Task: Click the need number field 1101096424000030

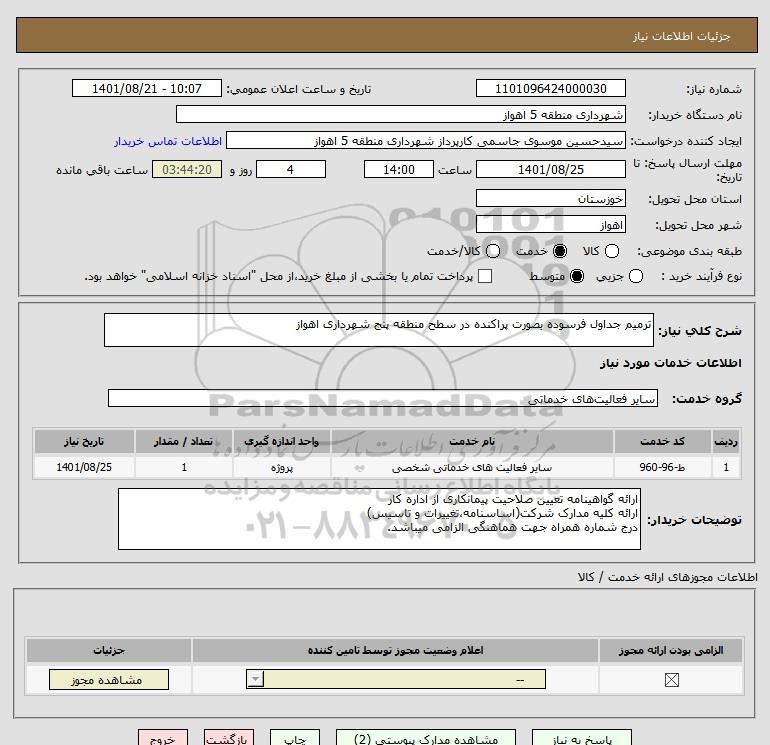Action: pos(550,88)
